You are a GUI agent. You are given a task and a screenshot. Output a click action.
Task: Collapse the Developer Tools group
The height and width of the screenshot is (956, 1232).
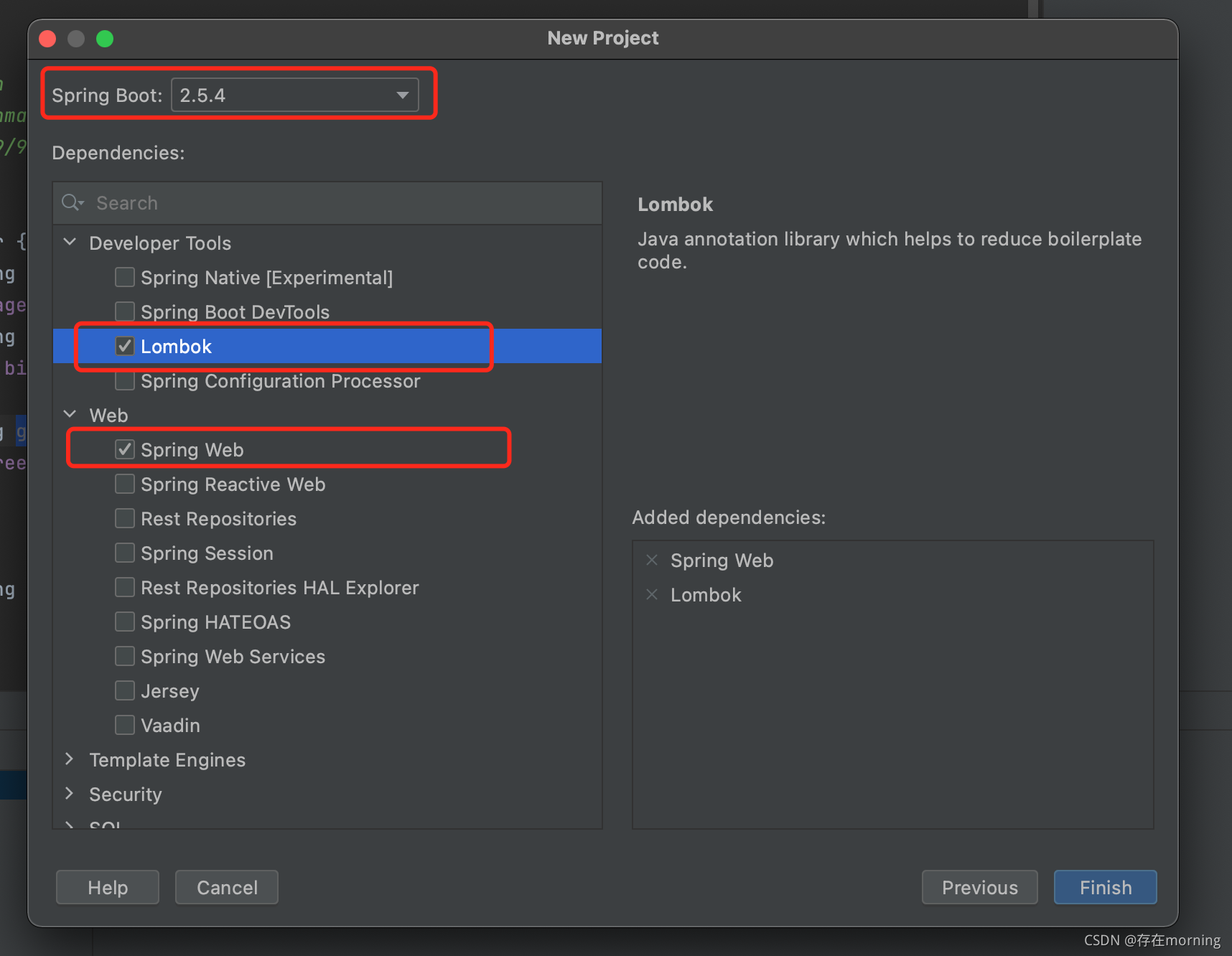click(x=70, y=243)
